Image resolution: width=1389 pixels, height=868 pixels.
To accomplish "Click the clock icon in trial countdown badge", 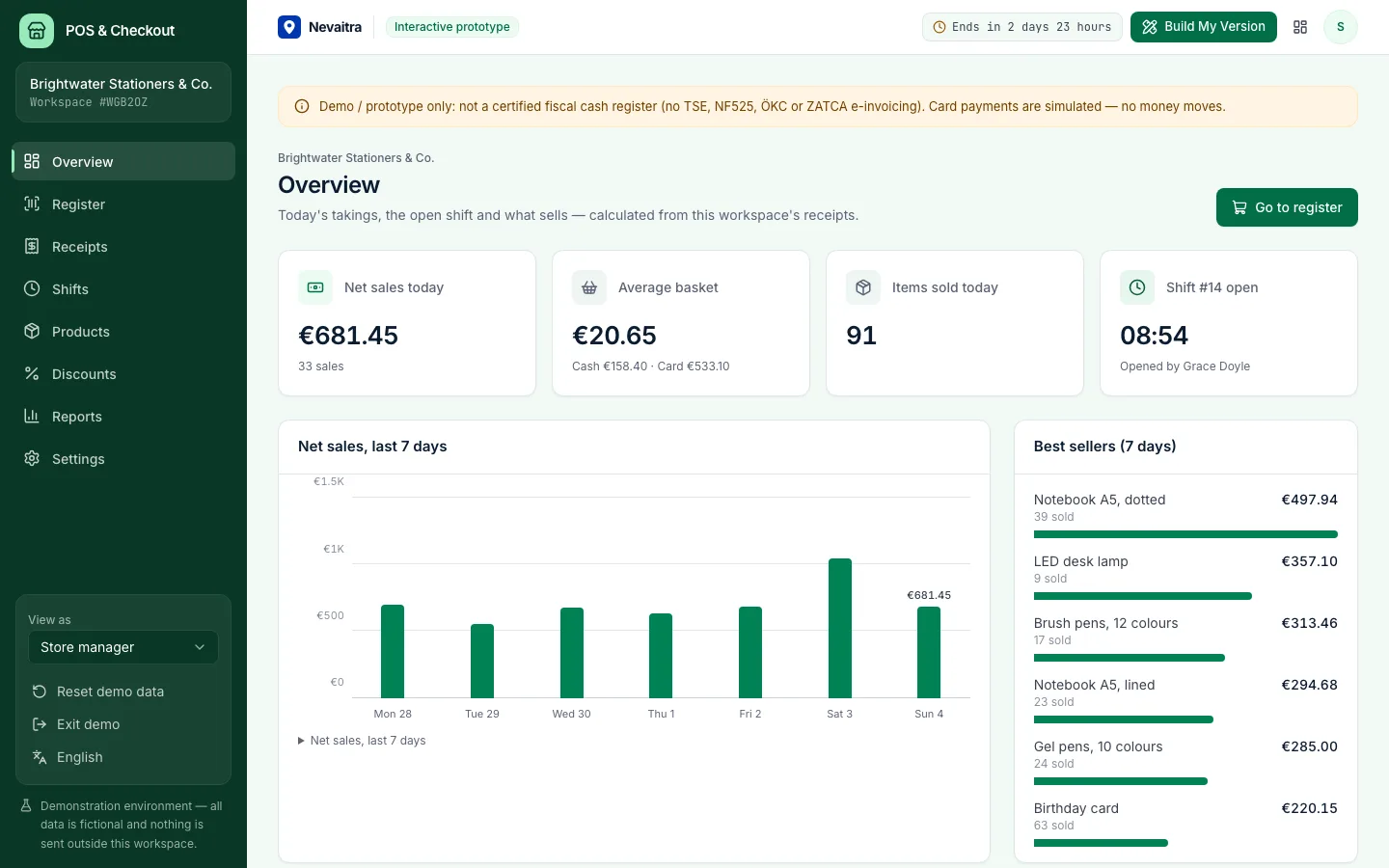I will (940, 27).
